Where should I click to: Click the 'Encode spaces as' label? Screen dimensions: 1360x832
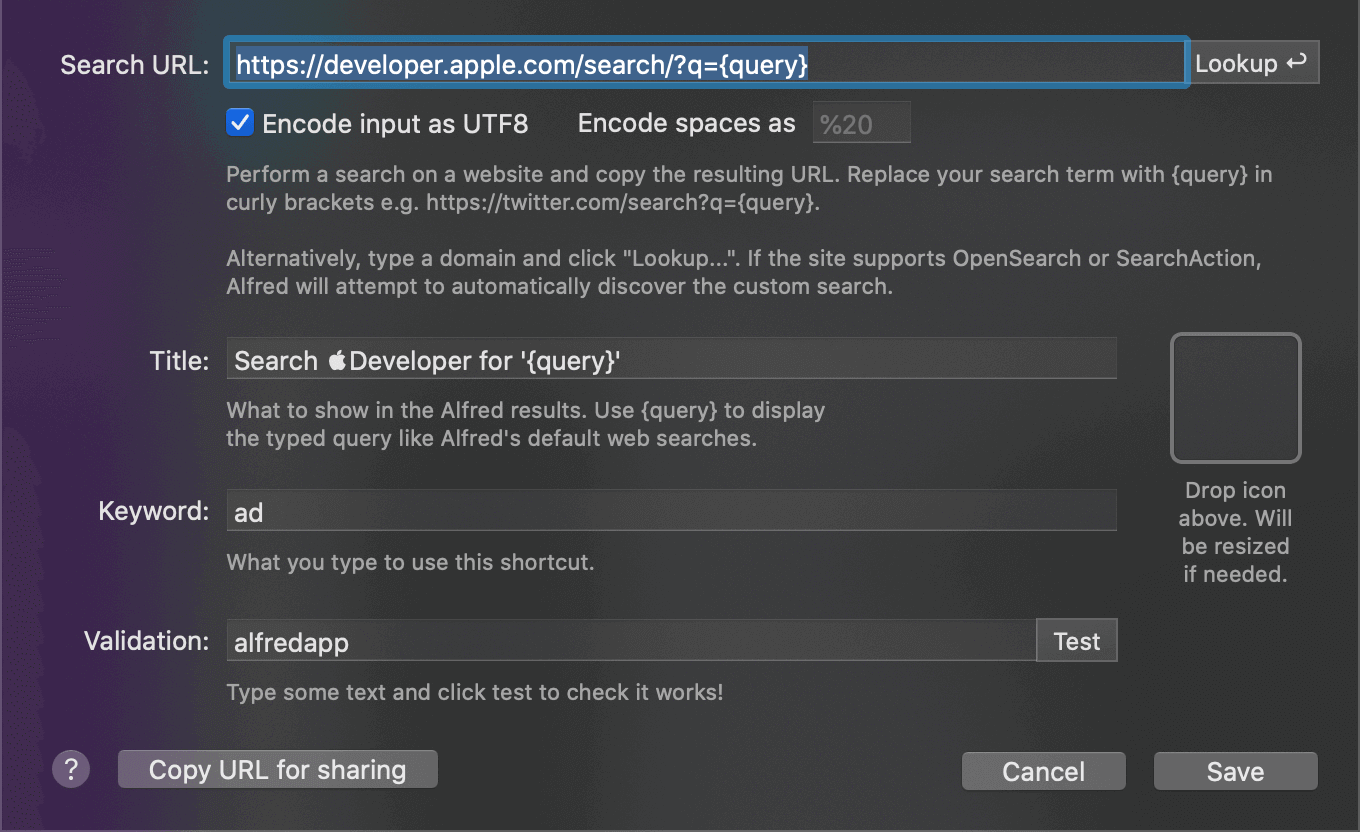pos(687,124)
